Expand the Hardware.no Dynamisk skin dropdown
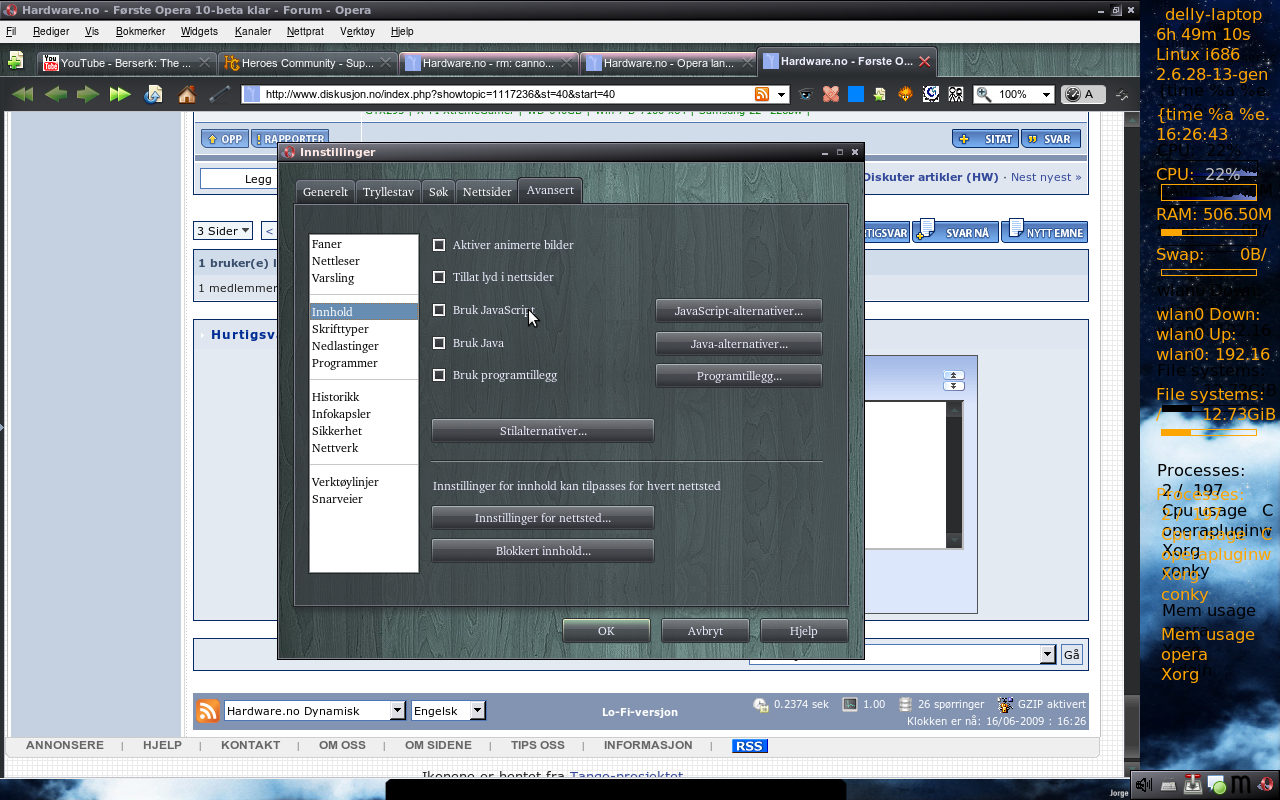This screenshot has width=1280, height=800. (x=397, y=711)
